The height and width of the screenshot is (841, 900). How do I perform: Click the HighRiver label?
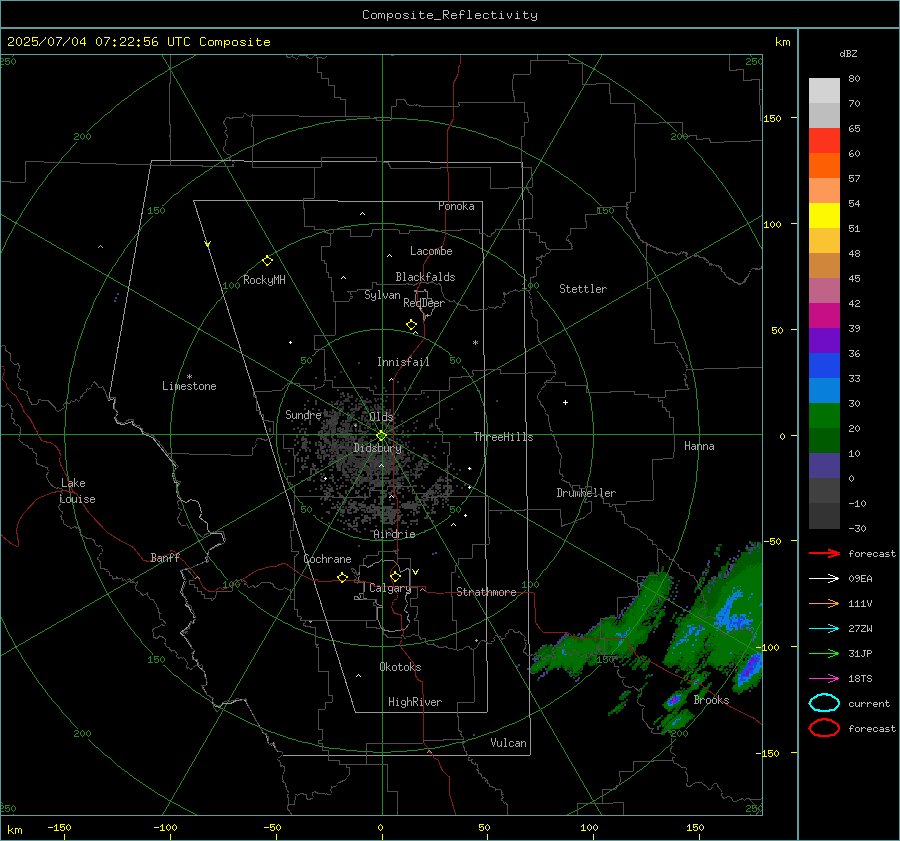coord(415,702)
